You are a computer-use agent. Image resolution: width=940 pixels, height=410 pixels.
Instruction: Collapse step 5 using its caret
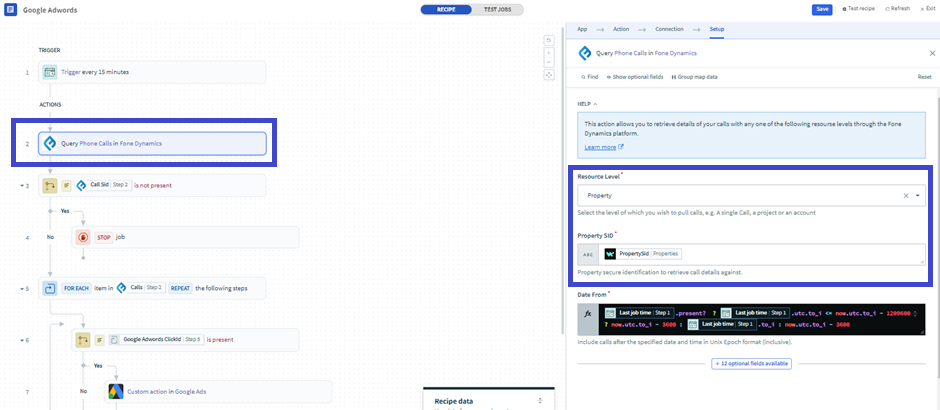[21, 288]
